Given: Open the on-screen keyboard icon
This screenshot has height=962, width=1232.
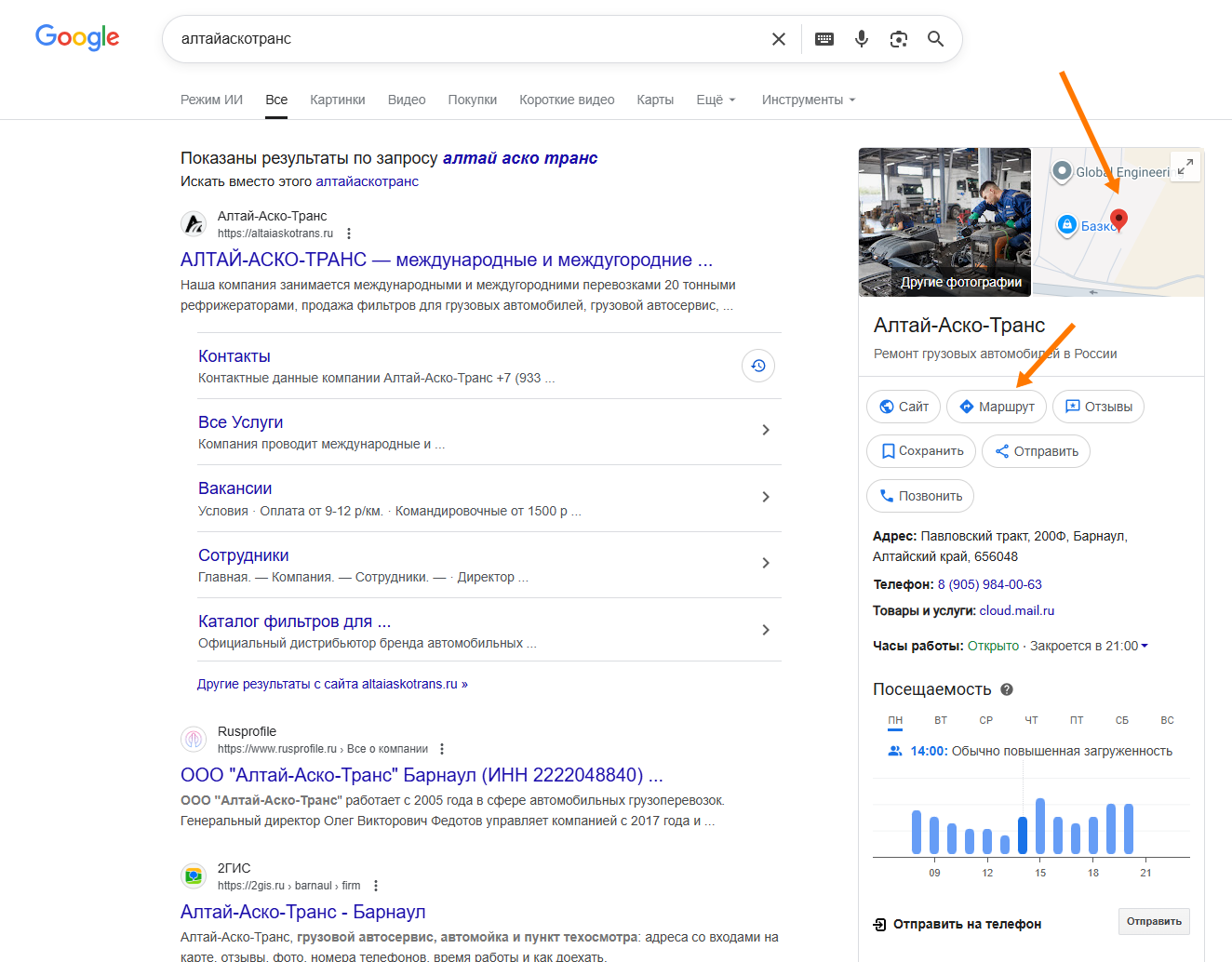Looking at the screenshot, I should point(824,39).
